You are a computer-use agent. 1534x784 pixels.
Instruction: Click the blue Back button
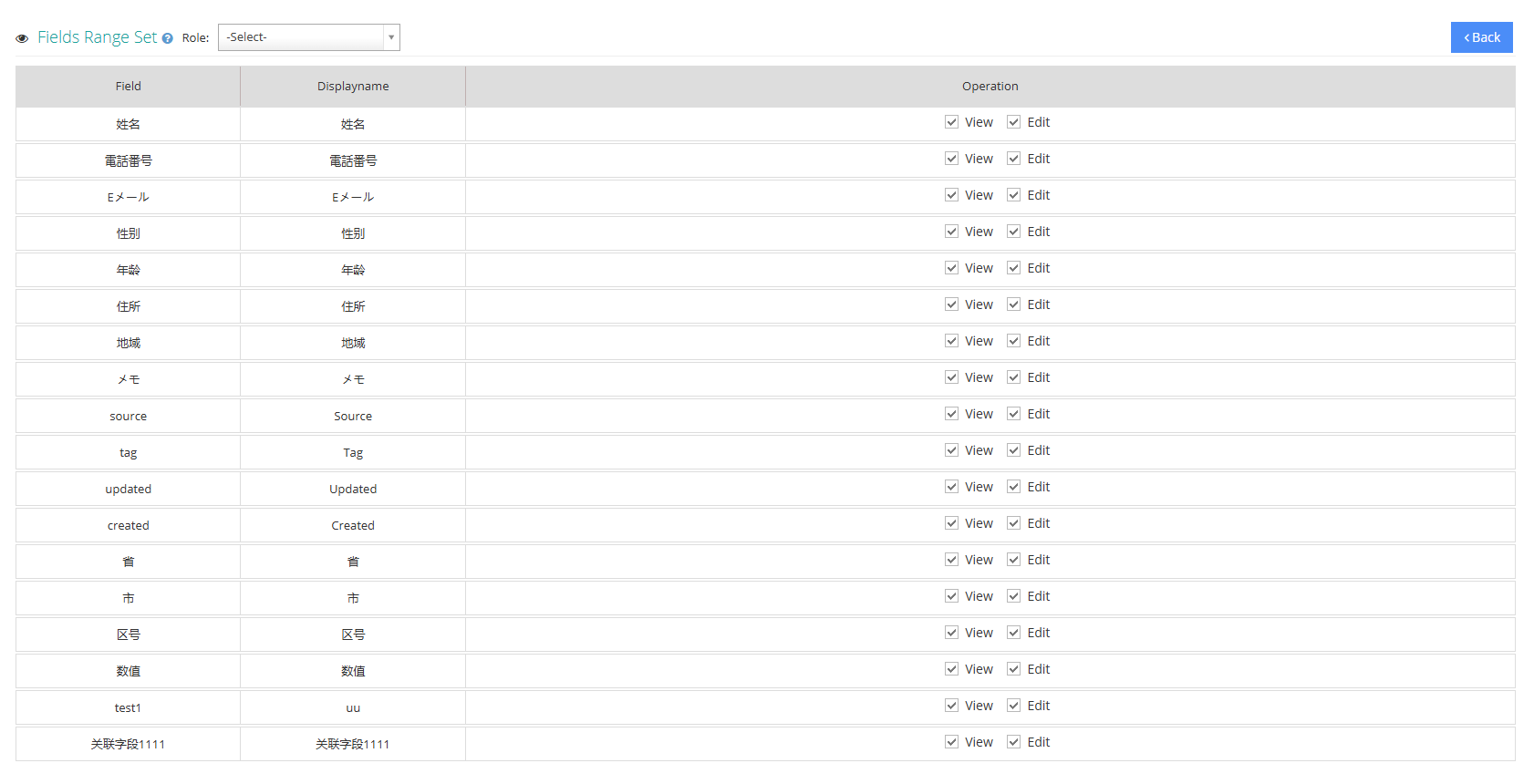tap(1481, 37)
